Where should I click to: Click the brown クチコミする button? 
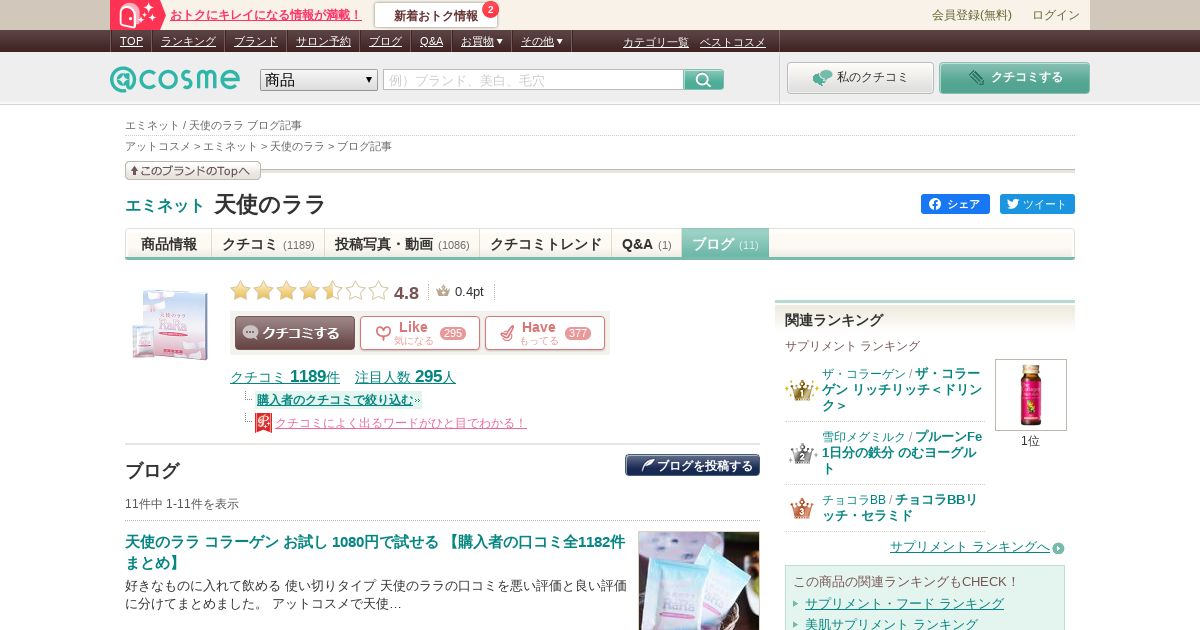295,333
